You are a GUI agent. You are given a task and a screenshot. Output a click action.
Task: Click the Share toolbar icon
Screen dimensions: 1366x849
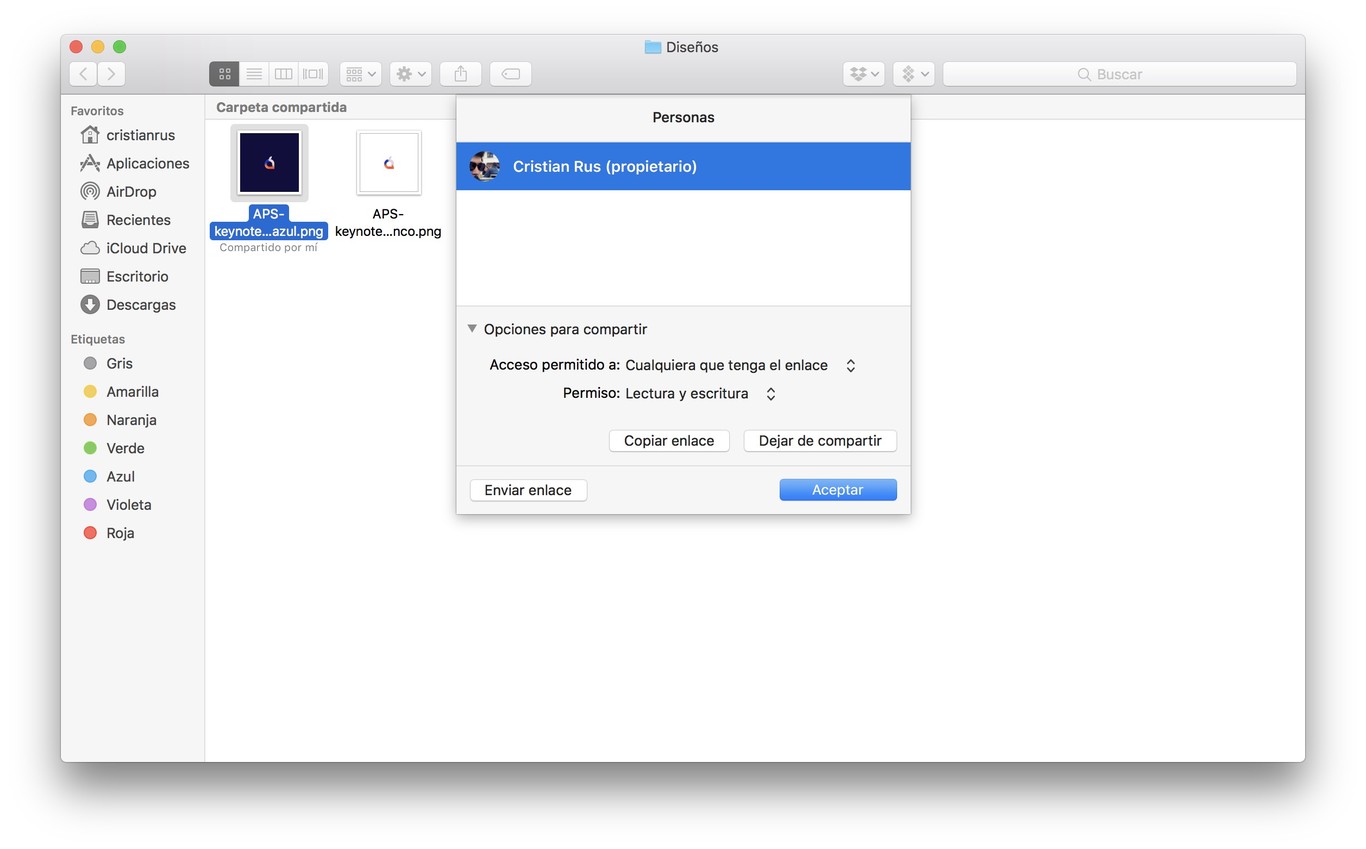[461, 74]
